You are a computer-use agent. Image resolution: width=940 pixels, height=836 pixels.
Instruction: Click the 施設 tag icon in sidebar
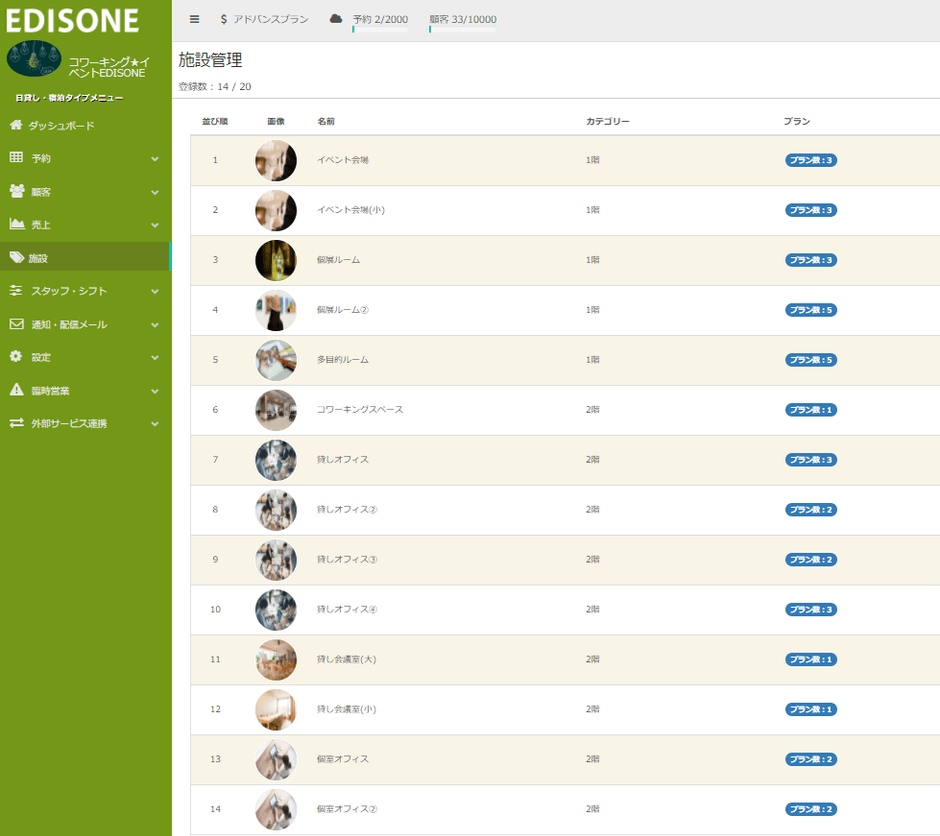16,257
